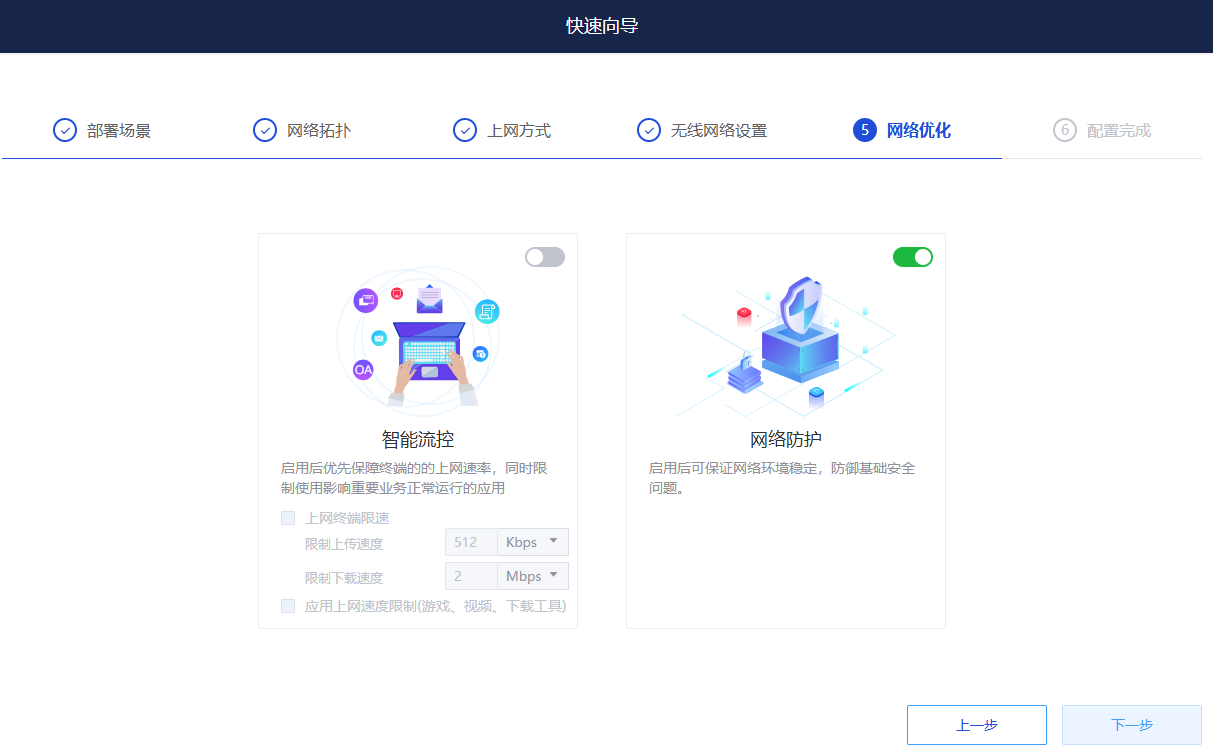This screenshot has height=749, width=1213.
Task: Click the upload speed 512 input field
Action: pyautogui.click(x=471, y=542)
